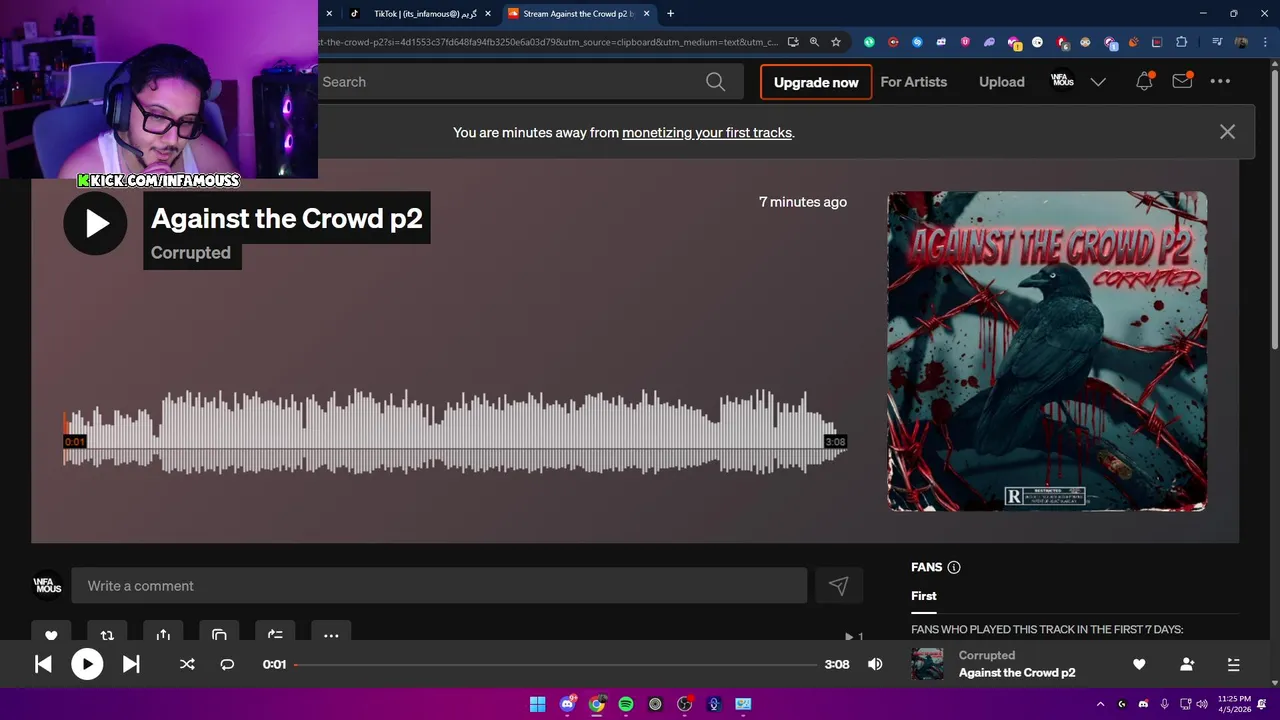Image resolution: width=1280 pixels, height=720 pixels.
Task: Open the Chrome media control icon
Action: coord(1217,42)
